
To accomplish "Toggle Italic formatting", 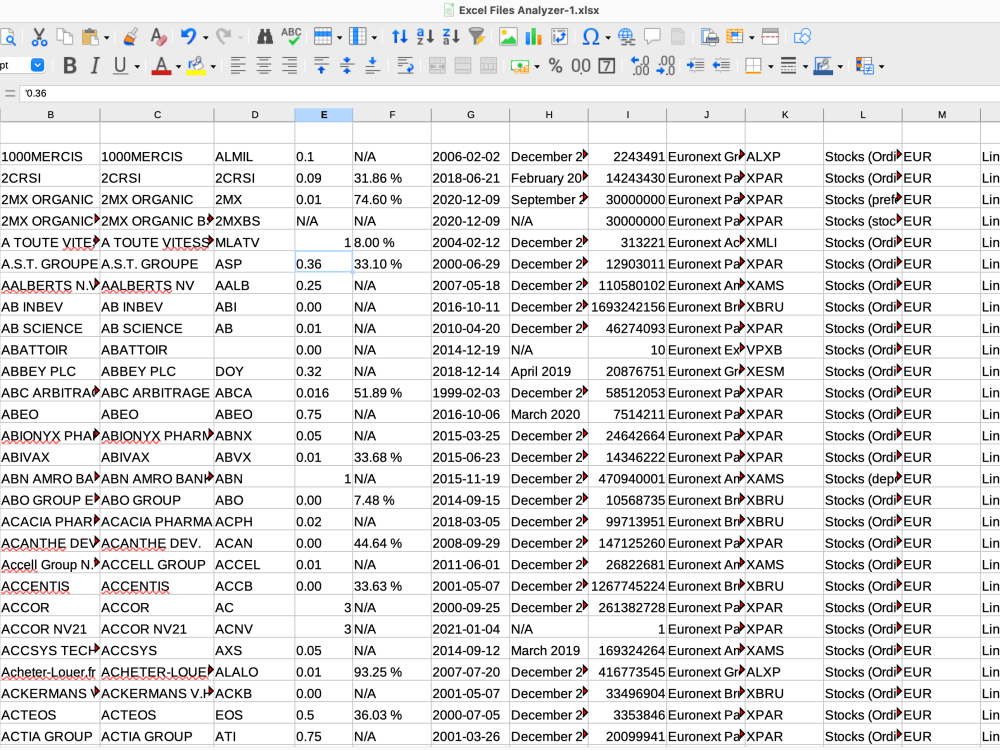I will pyautogui.click(x=95, y=66).
